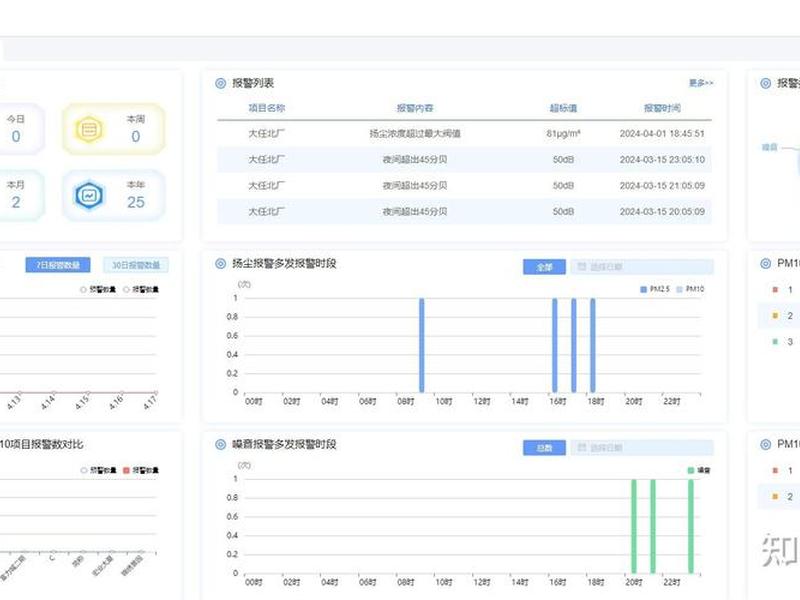Toggle 噪音 legend series in noise chart
Image resolution: width=800 pixels, height=600 pixels.
[699, 470]
